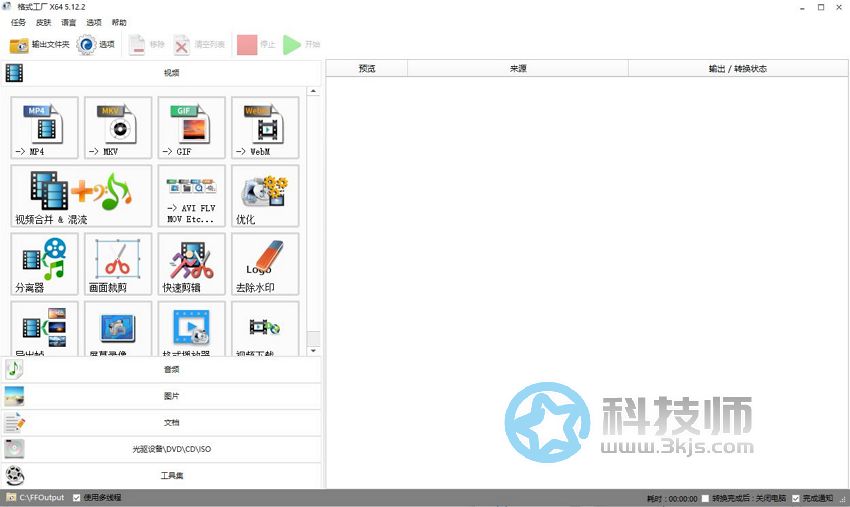Open the 优化 optimize tool
The width and height of the screenshot is (850, 507).
pos(265,196)
